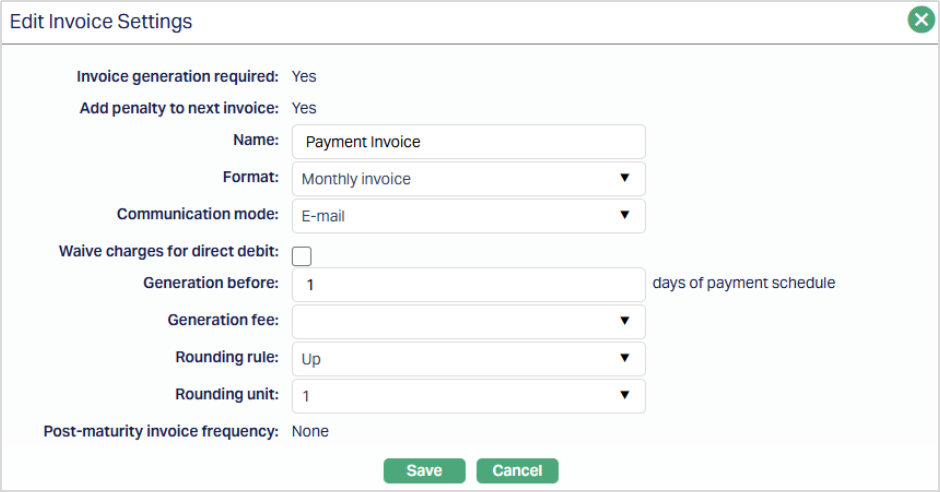This screenshot has width=940, height=492.
Task: Focus the Generation before days field
Action: coord(468,284)
